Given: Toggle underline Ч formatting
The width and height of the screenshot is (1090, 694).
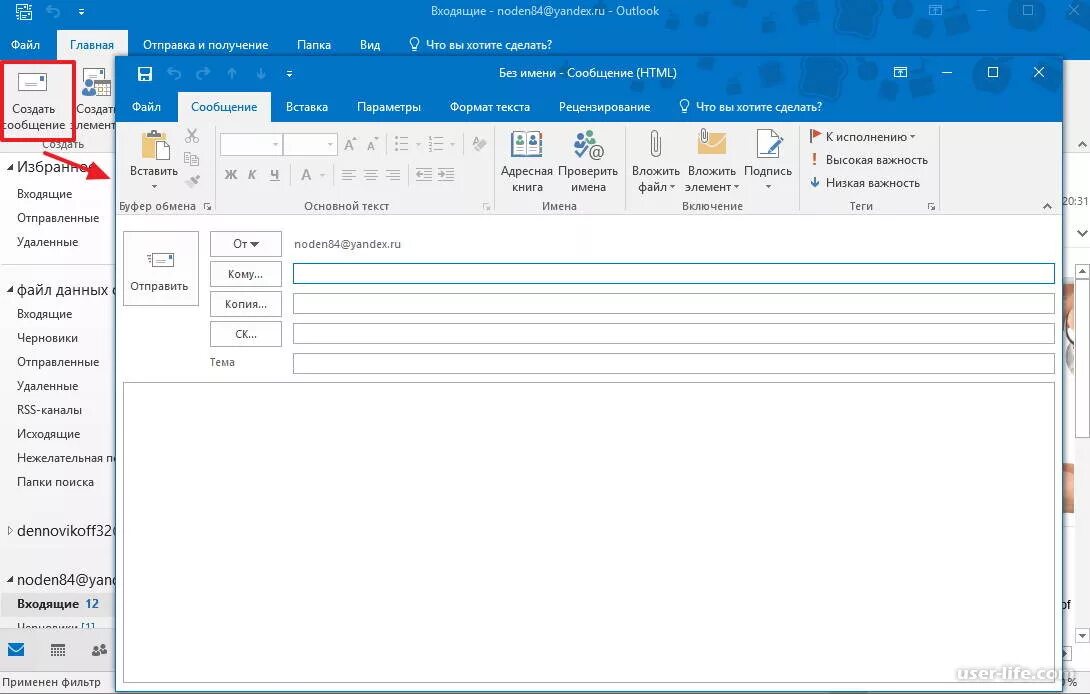Looking at the screenshot, I should (x=275, y=175).
